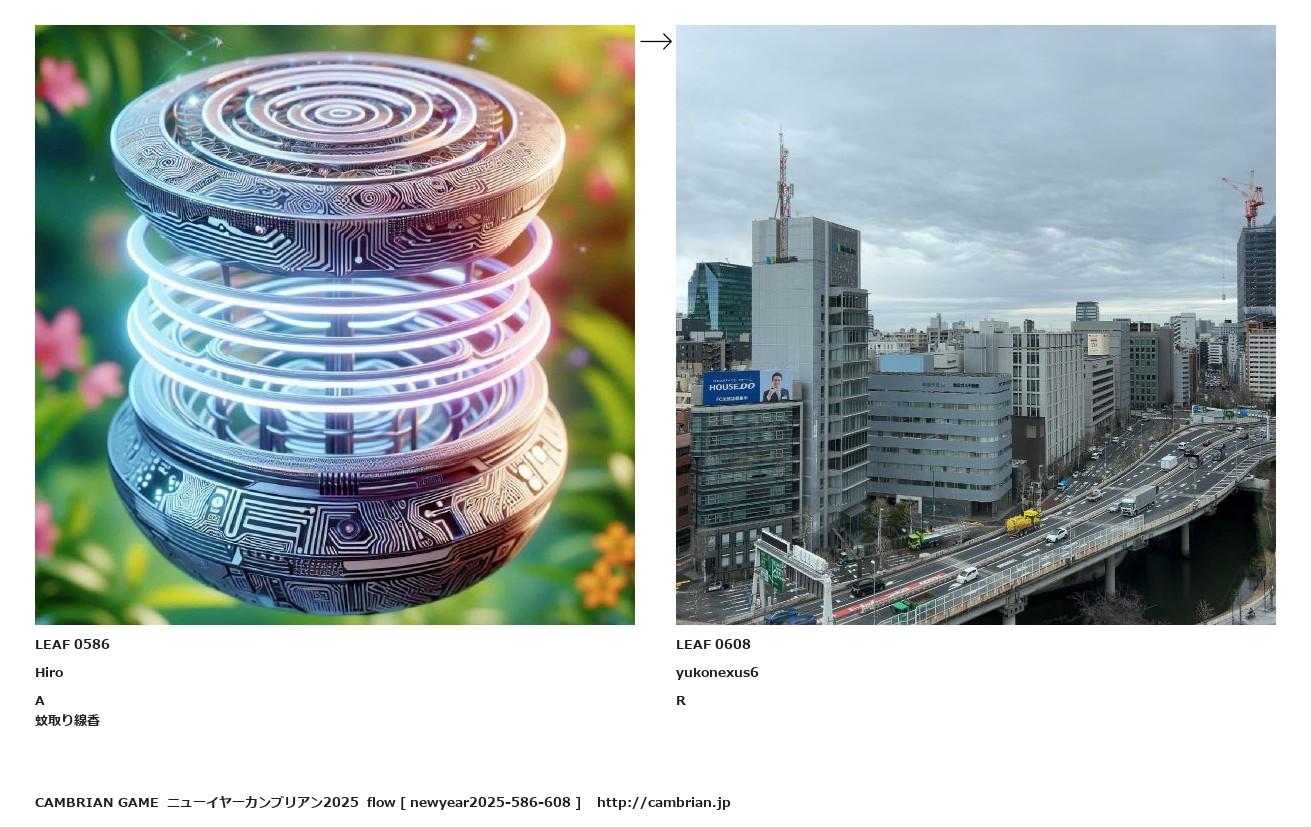The width and height of the screenshot is (1311, 827).
Task: Click the letter A under Hiro
Action: pos(40,700)
